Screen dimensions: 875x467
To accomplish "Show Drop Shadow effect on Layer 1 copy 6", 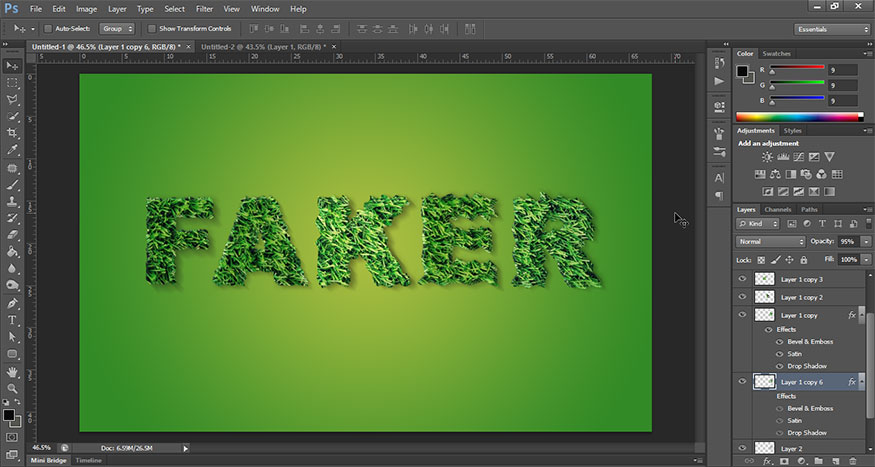I will pos(780,433).
